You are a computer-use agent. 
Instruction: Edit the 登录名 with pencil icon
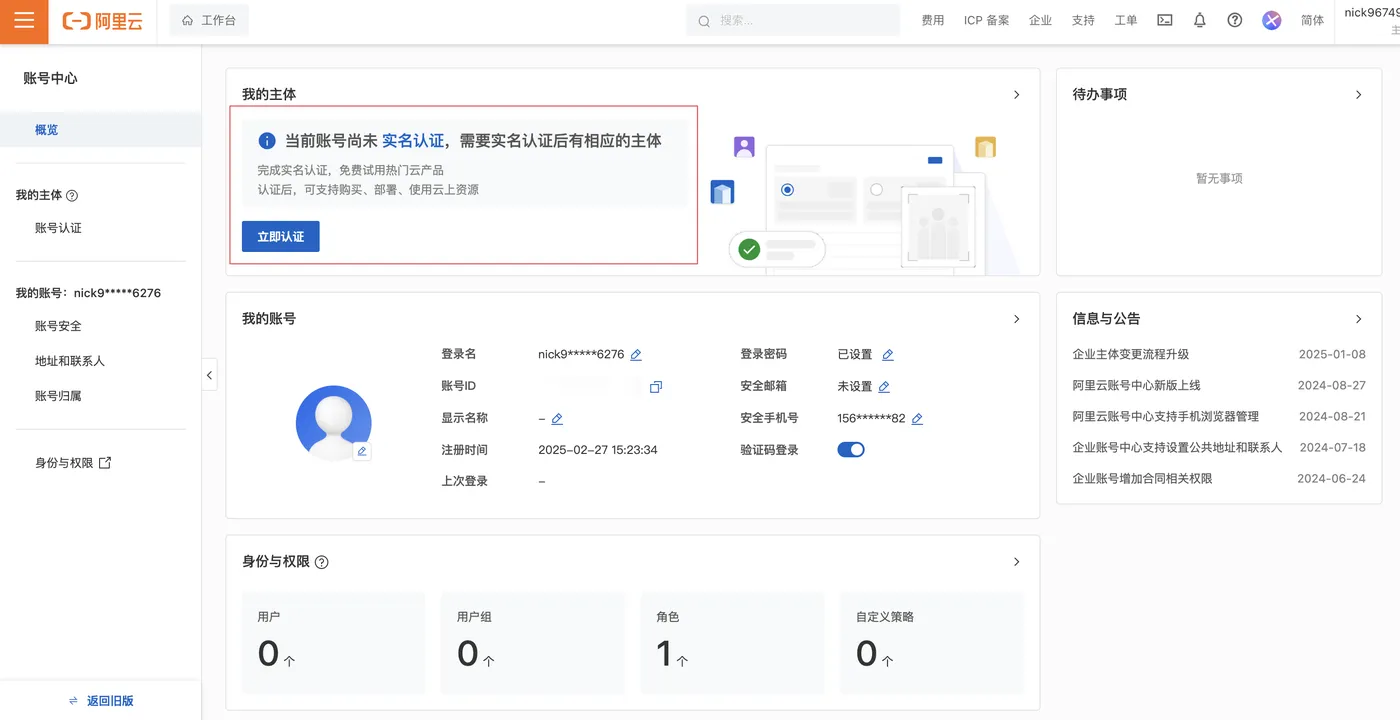636,355
